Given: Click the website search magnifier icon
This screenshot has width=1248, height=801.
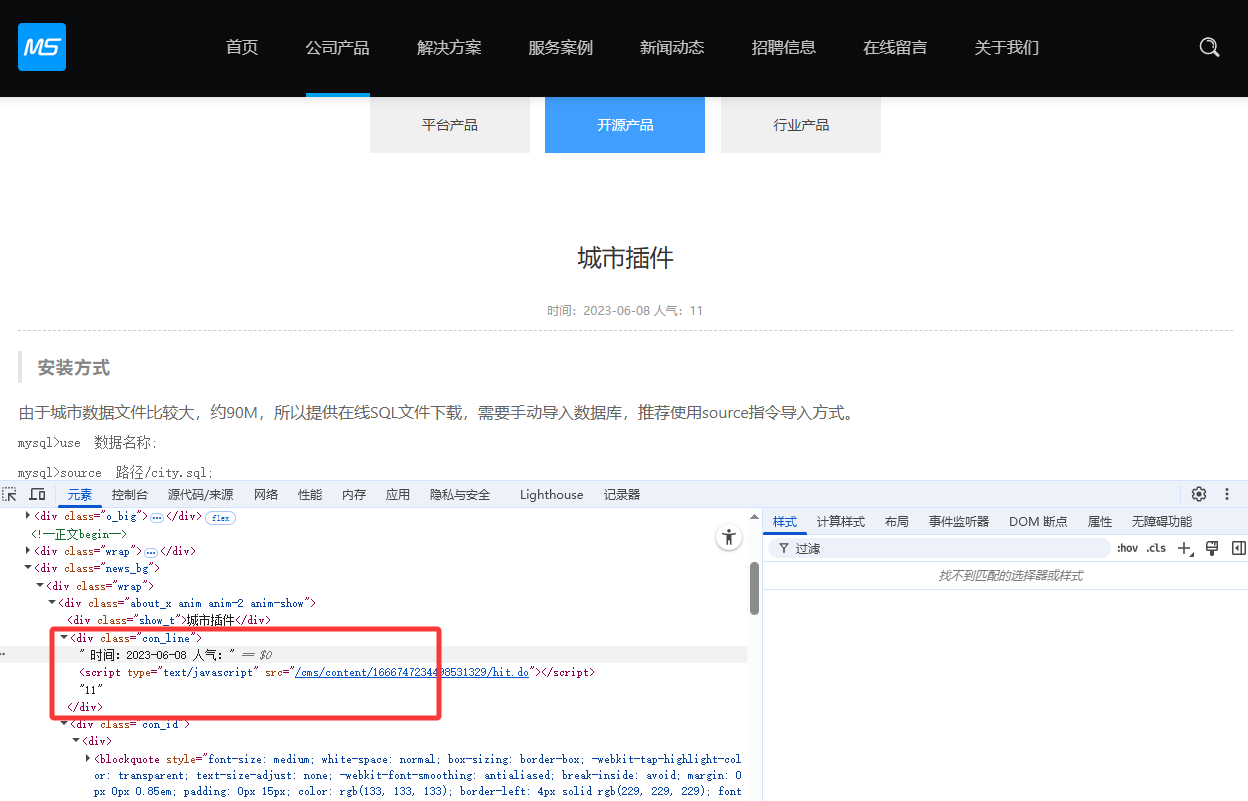Looking at the screenshot, I should [1209, 47].
